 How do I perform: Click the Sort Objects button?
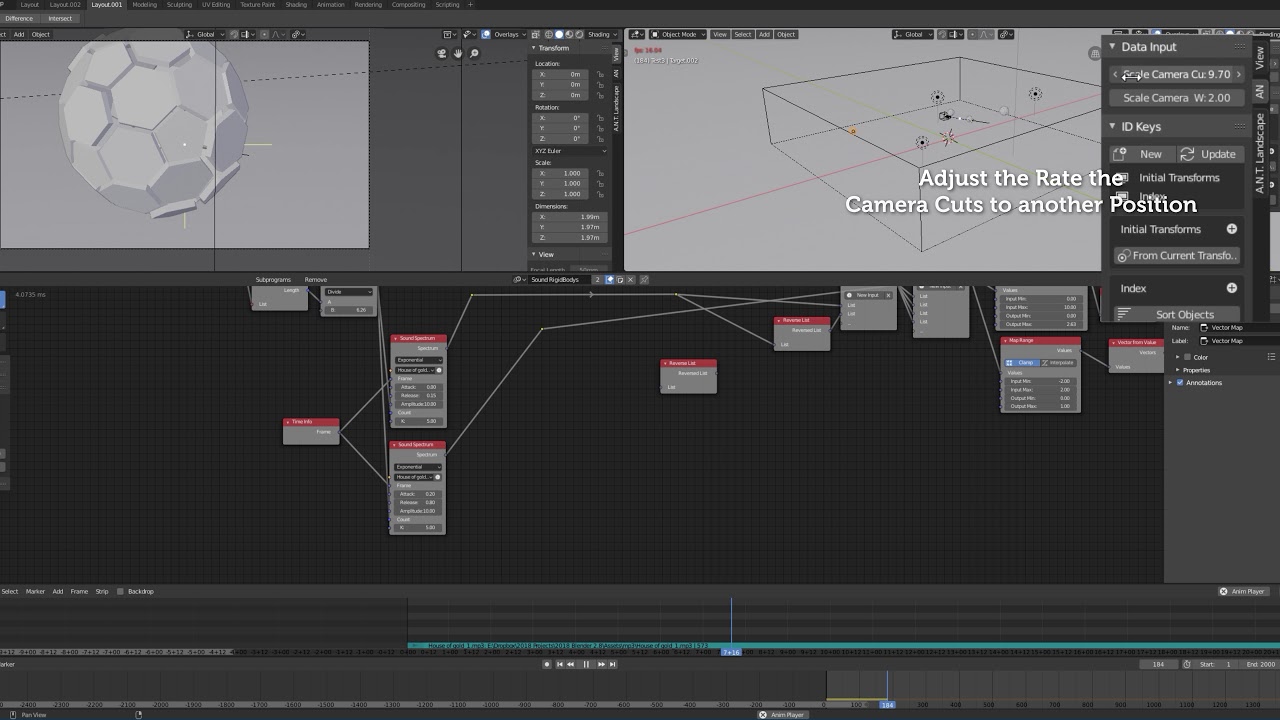pos(1177,314)
